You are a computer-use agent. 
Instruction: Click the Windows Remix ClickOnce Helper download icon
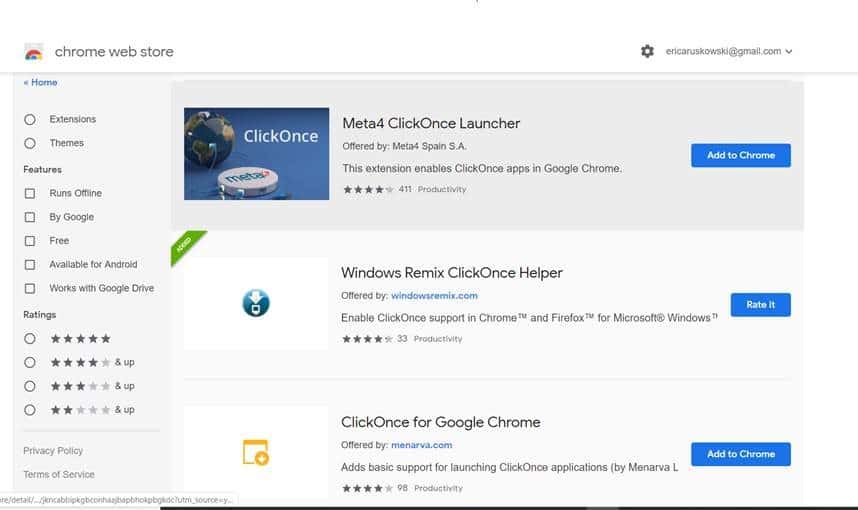(x=256, y=303)
